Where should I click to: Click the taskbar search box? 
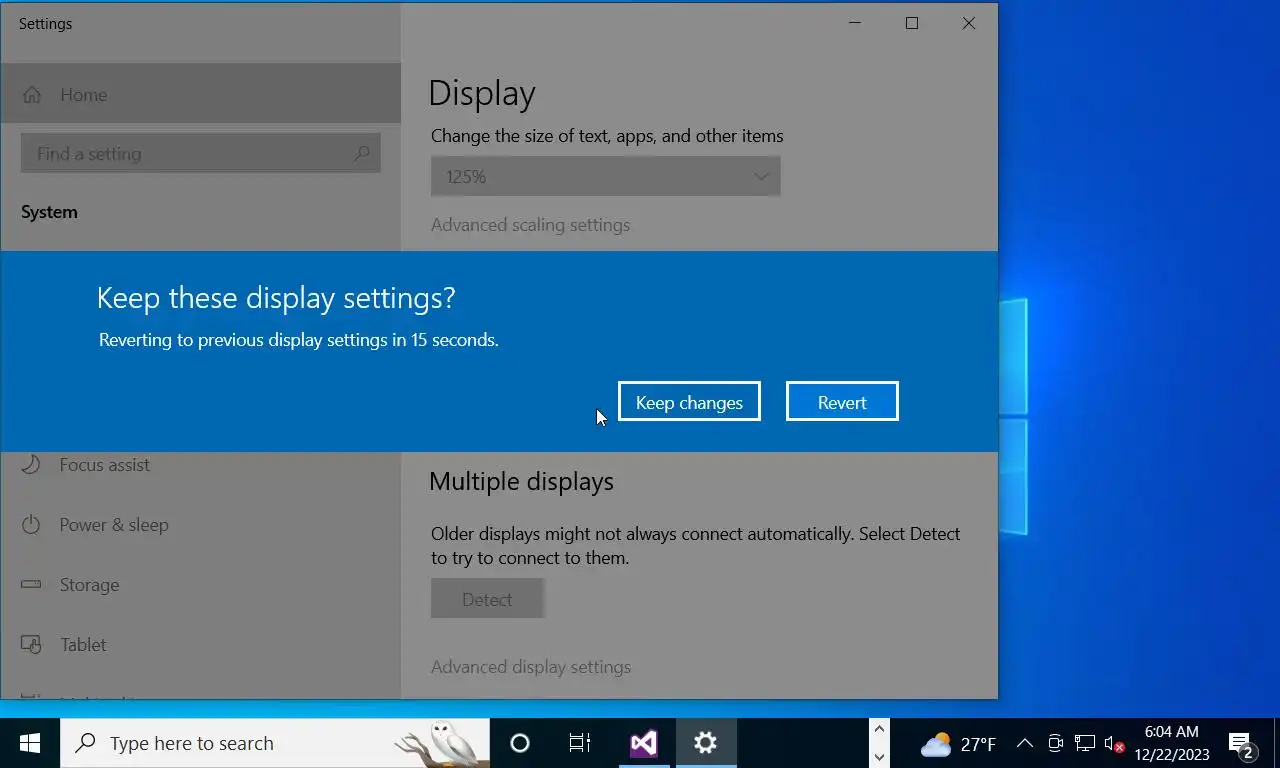click(275, 743)
